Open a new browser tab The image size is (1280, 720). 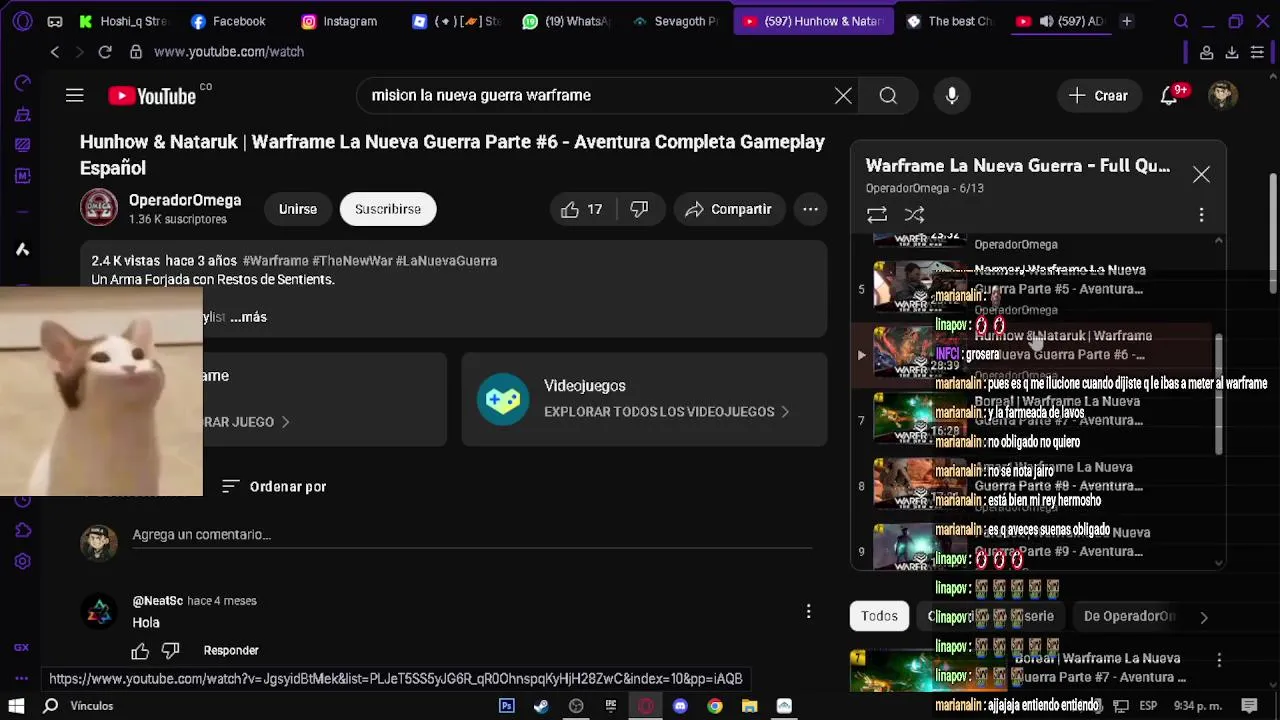pos(1127,21)
